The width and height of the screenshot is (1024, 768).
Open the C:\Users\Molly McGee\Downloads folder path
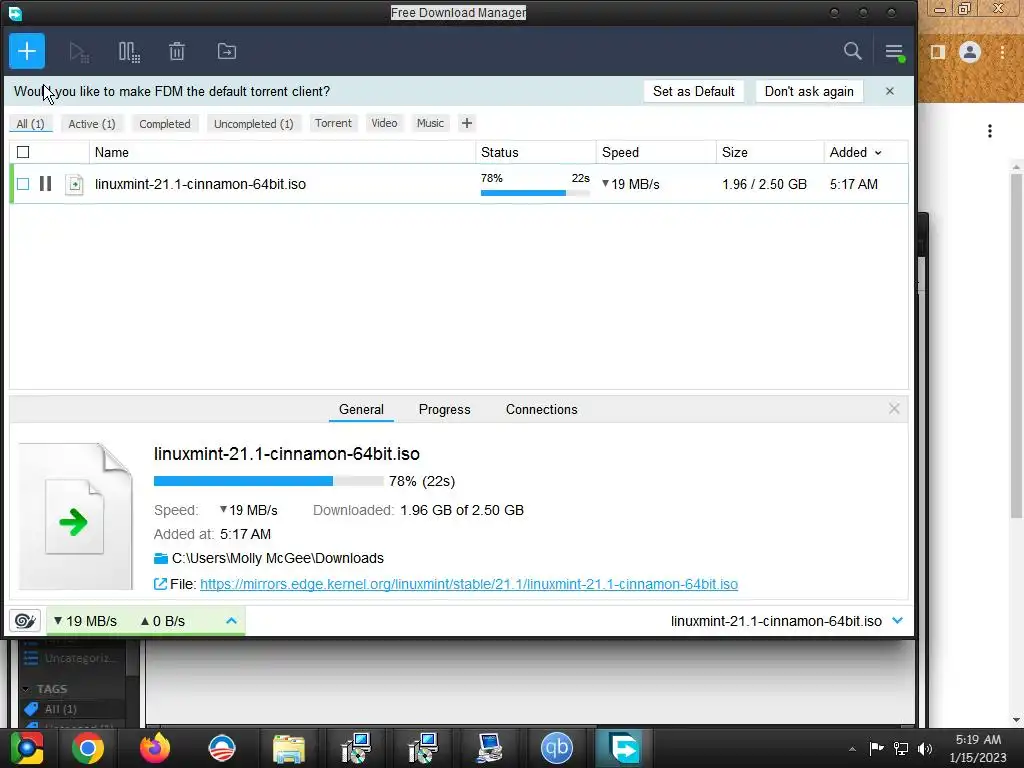(278, 558)
